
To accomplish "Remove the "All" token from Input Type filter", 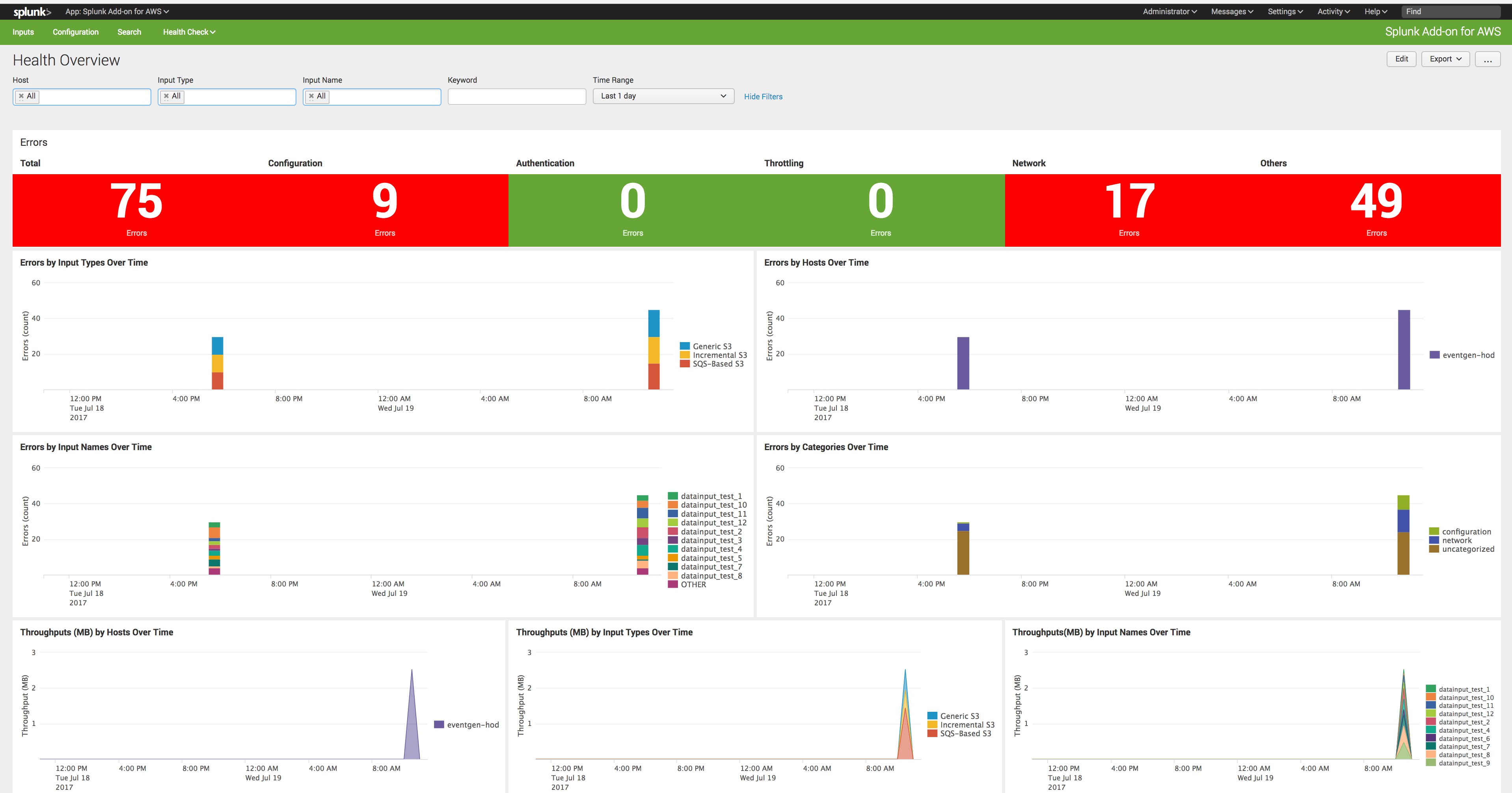I will (x=167, y=96).
